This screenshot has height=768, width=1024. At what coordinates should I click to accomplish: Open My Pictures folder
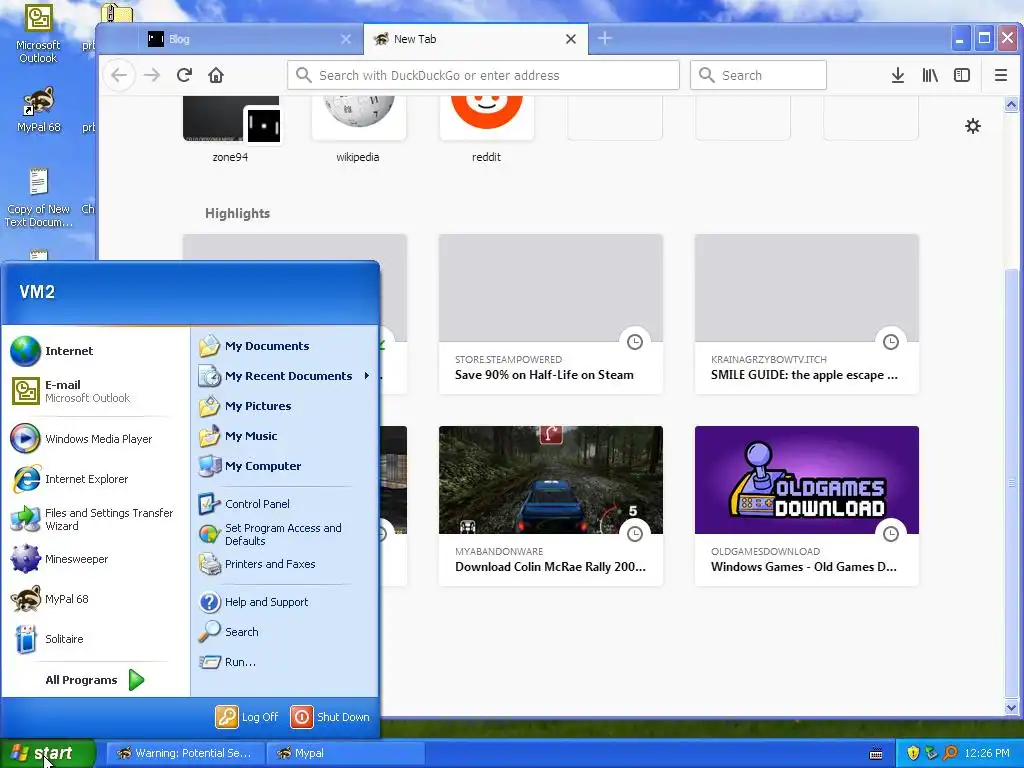[x=285, y=406]
